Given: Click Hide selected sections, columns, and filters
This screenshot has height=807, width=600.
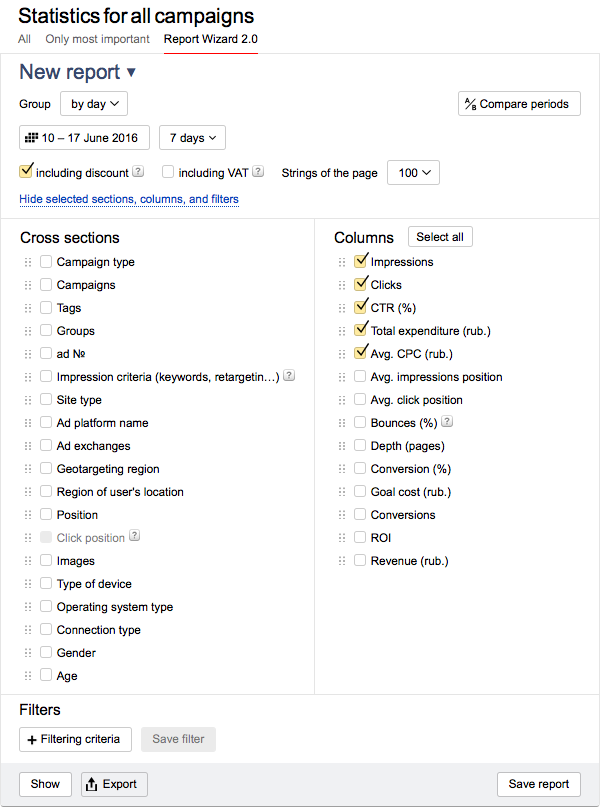Looking at the screenshot, I should (129, 199).
